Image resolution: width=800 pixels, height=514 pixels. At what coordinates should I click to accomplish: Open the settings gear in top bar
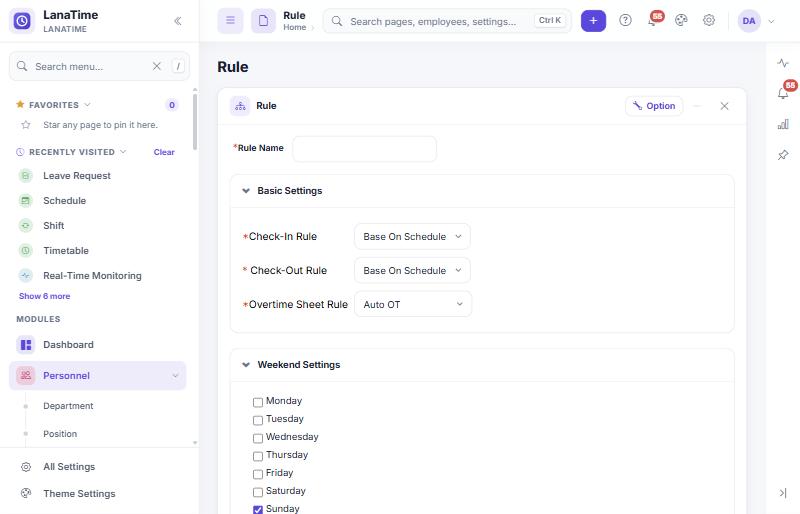709,20
